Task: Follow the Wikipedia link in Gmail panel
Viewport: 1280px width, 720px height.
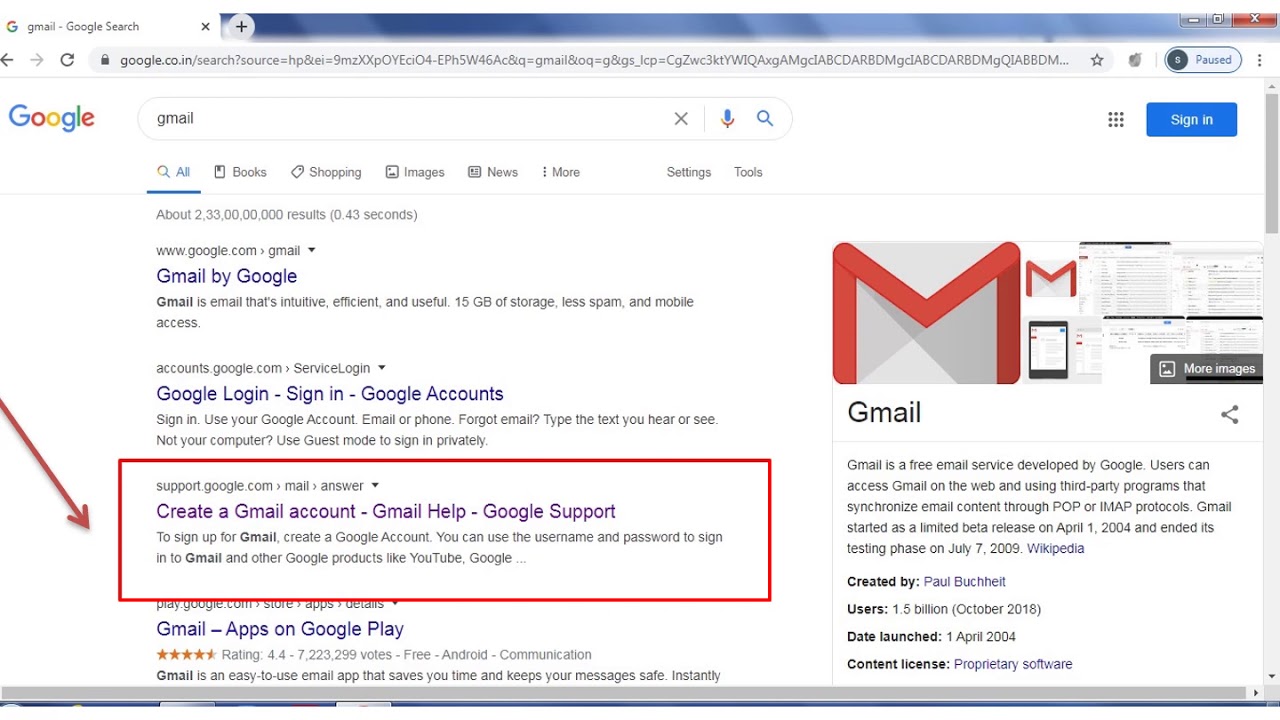Action: [1055, 548]
